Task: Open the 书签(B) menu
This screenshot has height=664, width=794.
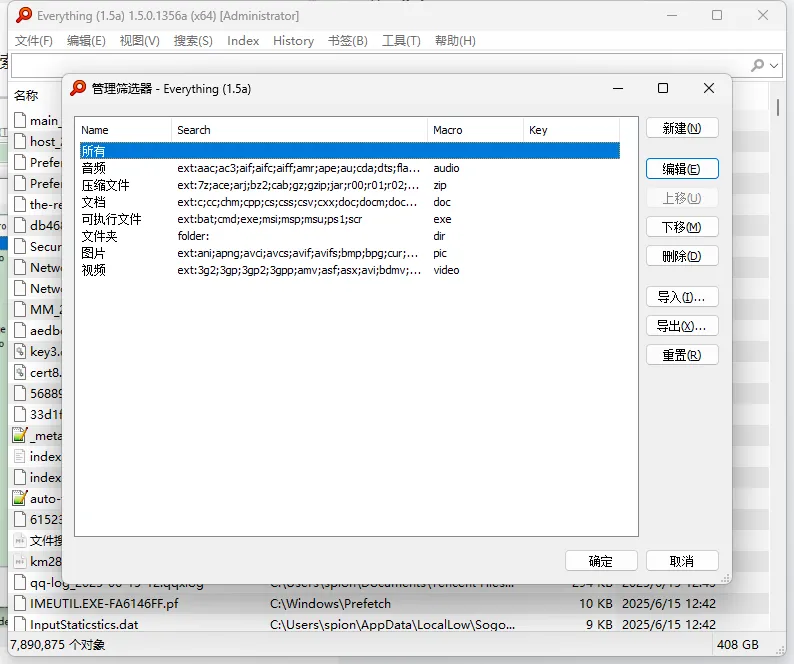Action: point(347,41)
